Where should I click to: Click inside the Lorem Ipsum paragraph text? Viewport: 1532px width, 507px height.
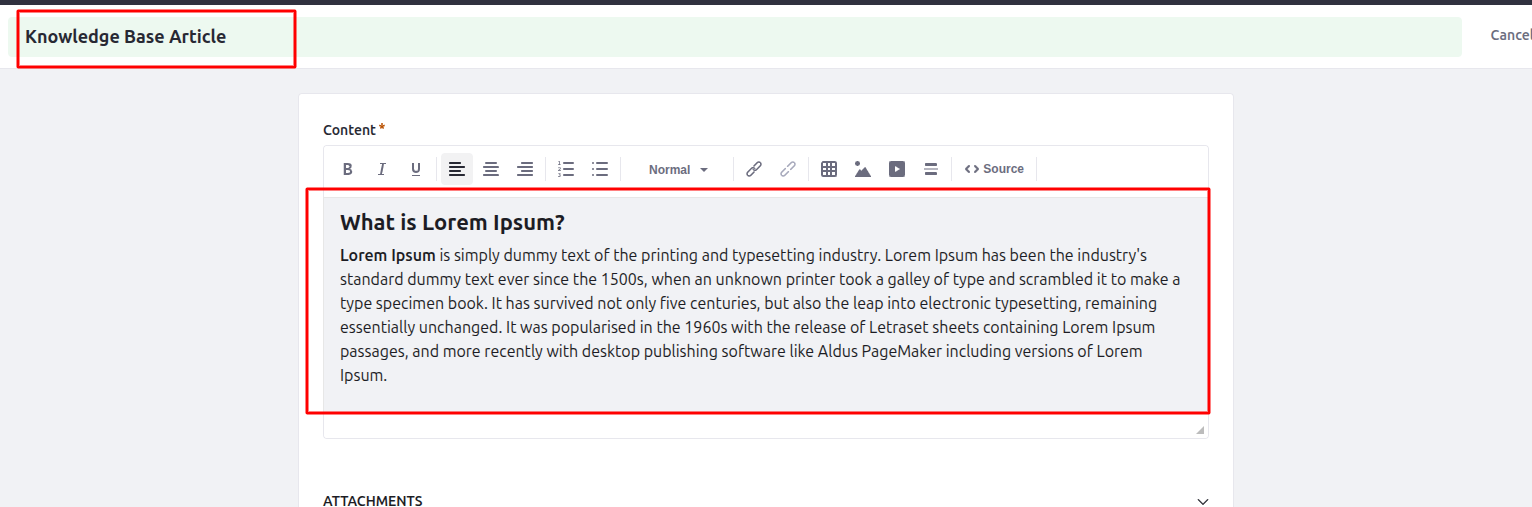click(x=760, y=315)
